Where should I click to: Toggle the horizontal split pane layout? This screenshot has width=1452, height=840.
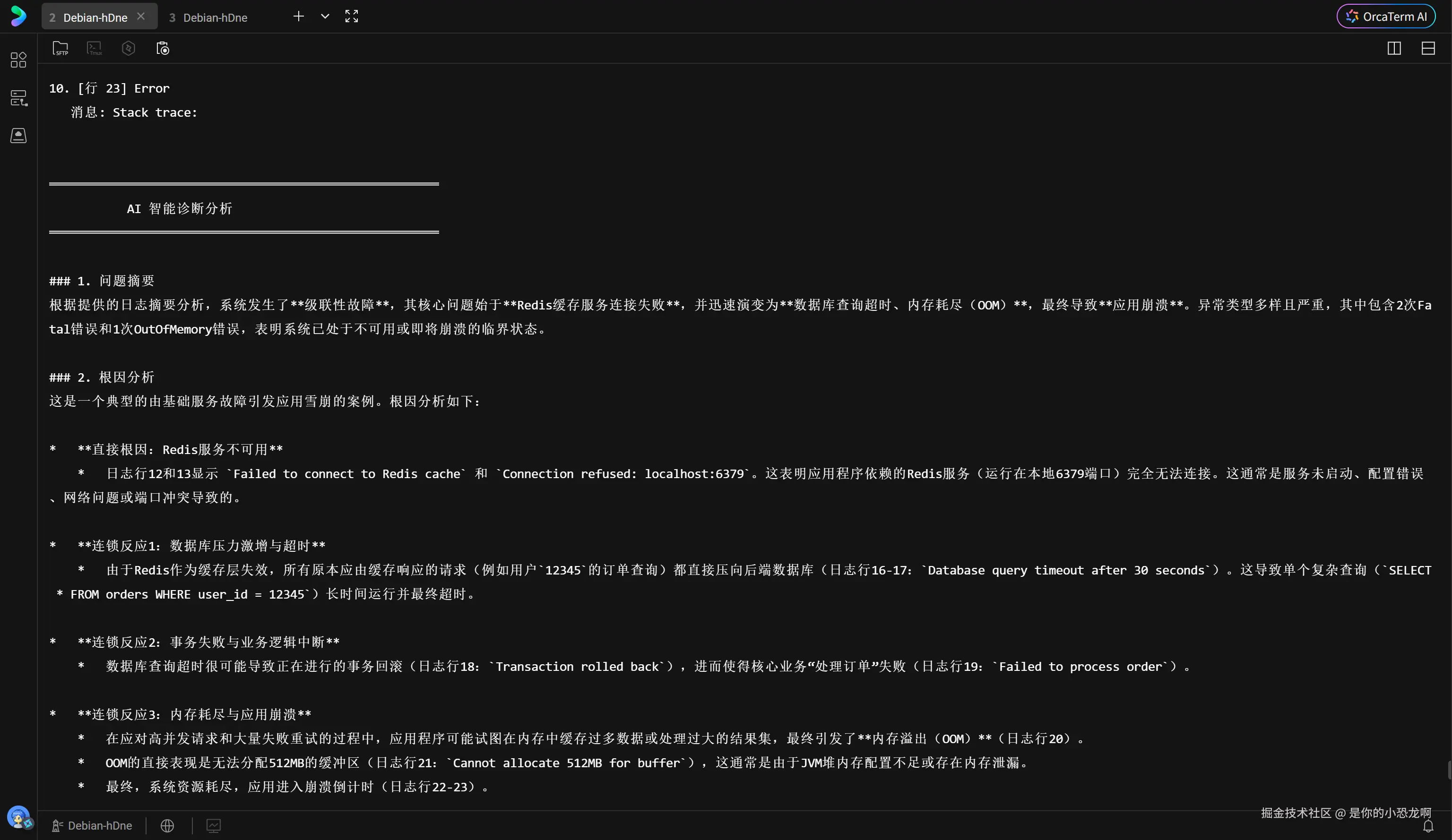(1428, 48)
